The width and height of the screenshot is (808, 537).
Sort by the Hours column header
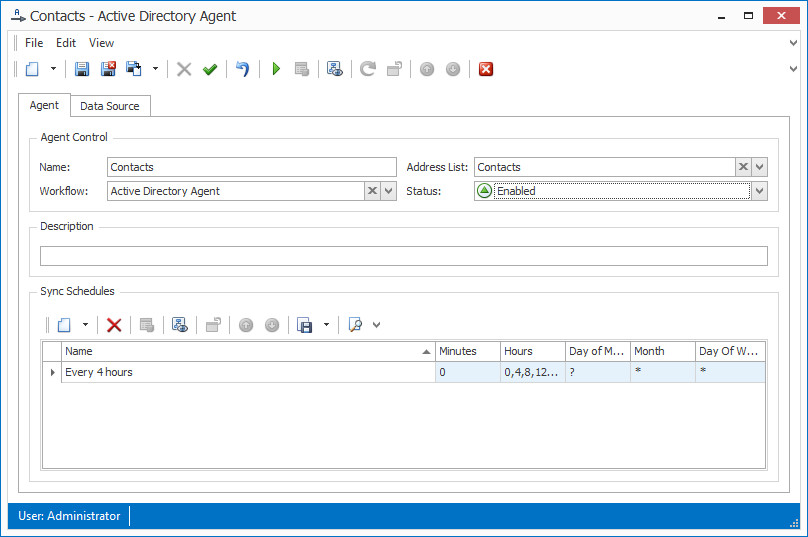tap(533, 351)
